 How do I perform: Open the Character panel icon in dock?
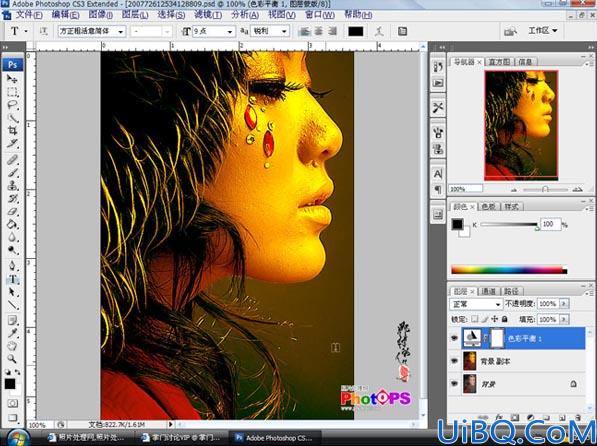(x=438, y=174)
